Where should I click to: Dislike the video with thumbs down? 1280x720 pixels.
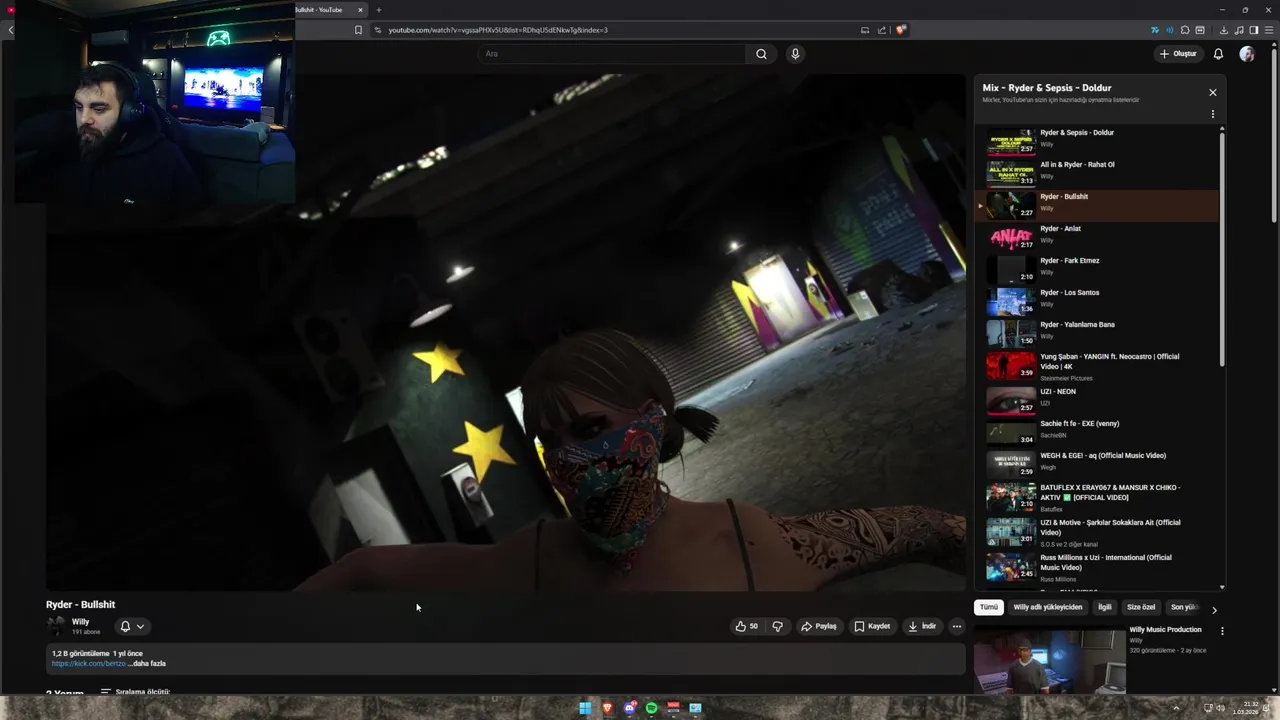[x=777, y=626]
